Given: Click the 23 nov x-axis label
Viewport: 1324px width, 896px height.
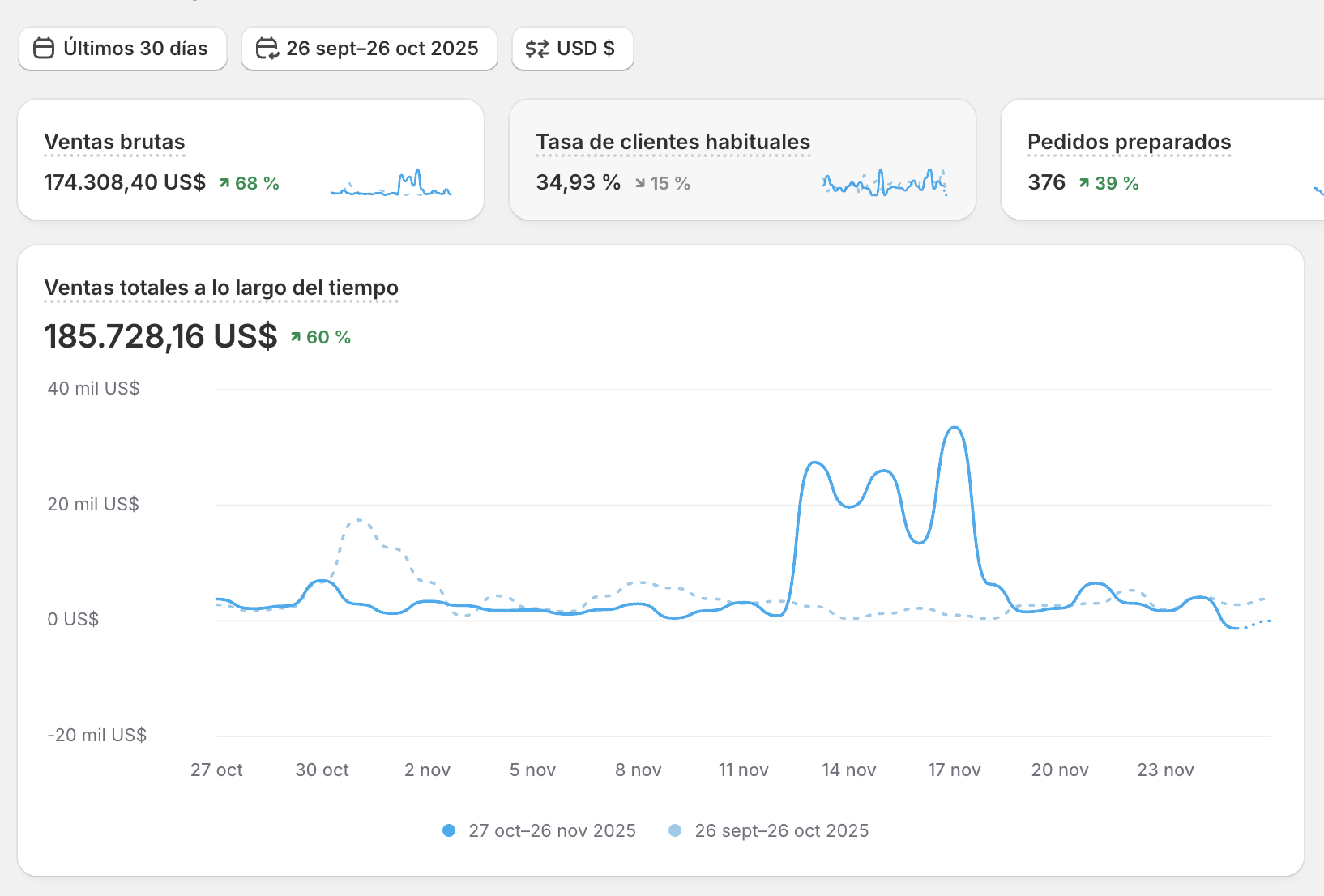Looking at the screenshot, I should point(1165,770).
